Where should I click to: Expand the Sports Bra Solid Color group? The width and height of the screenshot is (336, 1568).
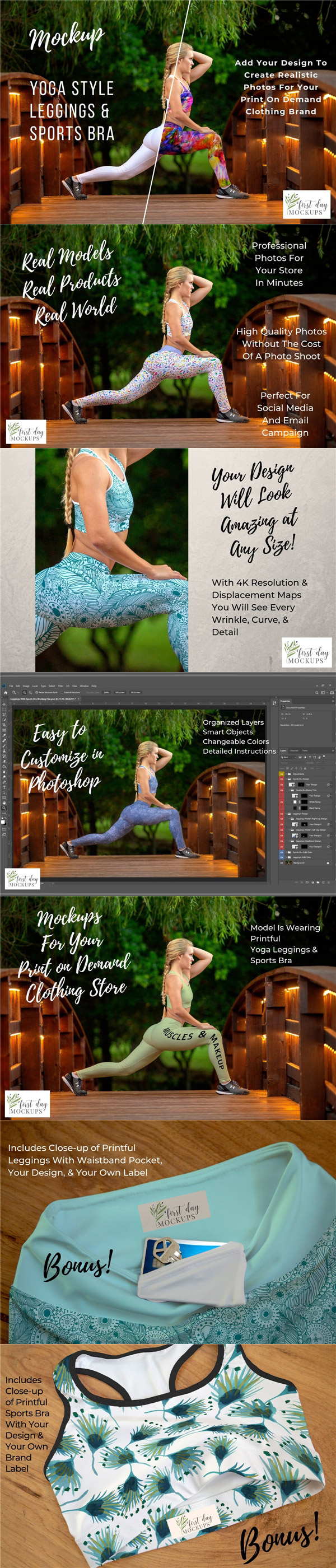(286, 852)
